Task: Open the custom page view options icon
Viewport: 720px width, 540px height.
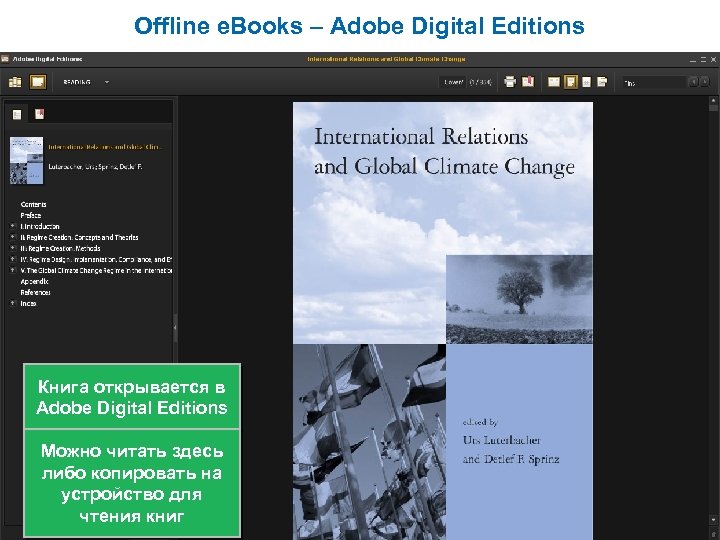Action: [x=602, y=82]
